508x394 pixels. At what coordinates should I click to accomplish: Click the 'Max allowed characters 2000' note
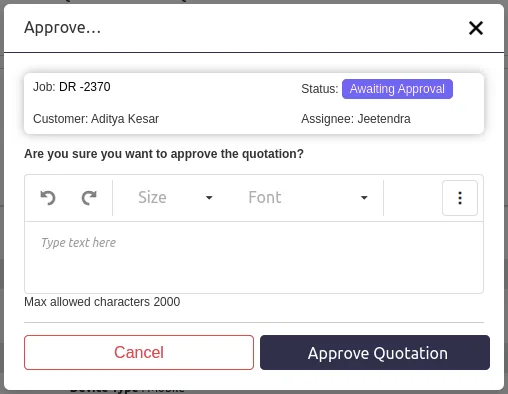(x=102, y=302)
